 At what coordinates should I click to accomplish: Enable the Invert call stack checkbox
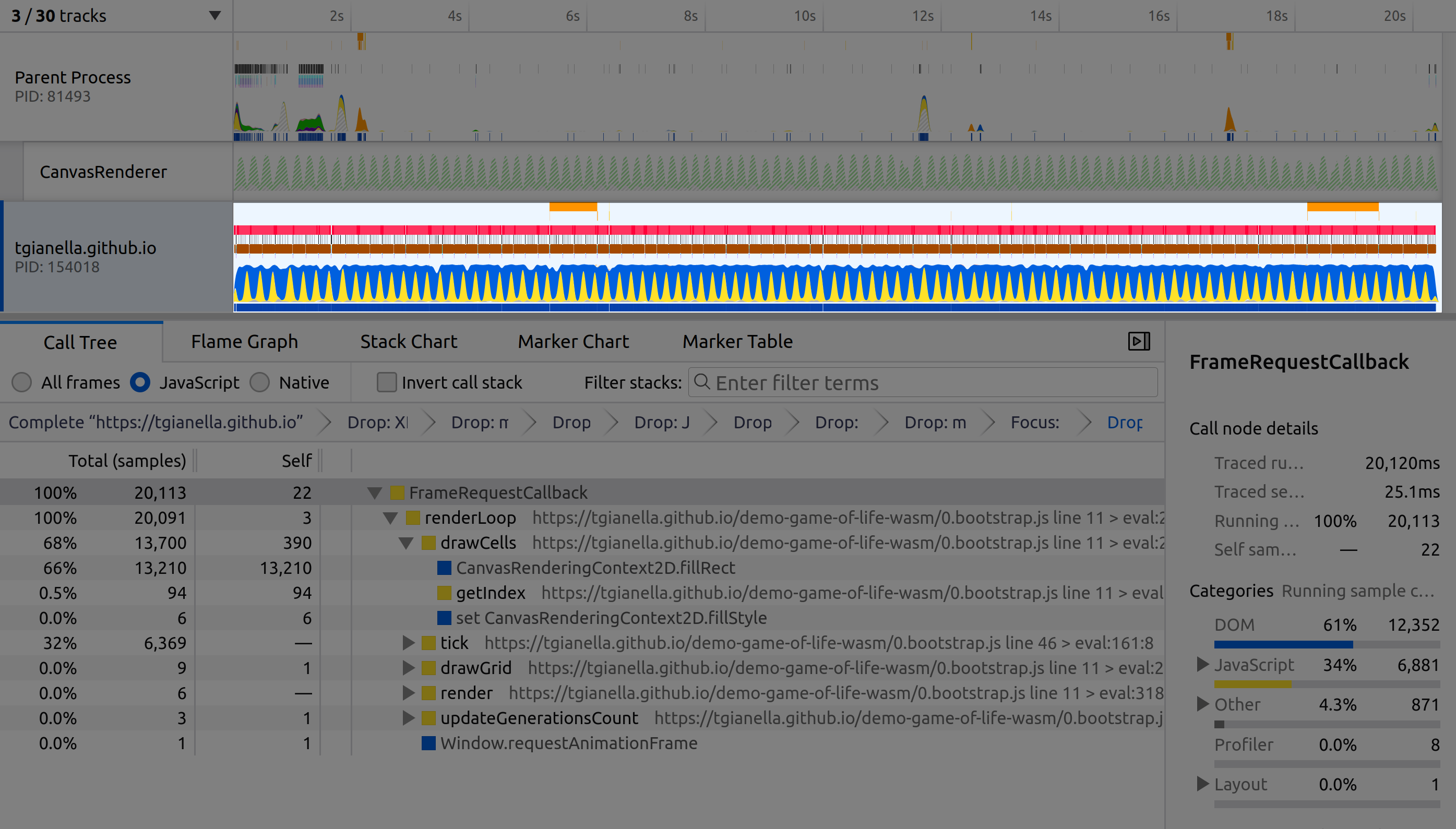[387, 382]
